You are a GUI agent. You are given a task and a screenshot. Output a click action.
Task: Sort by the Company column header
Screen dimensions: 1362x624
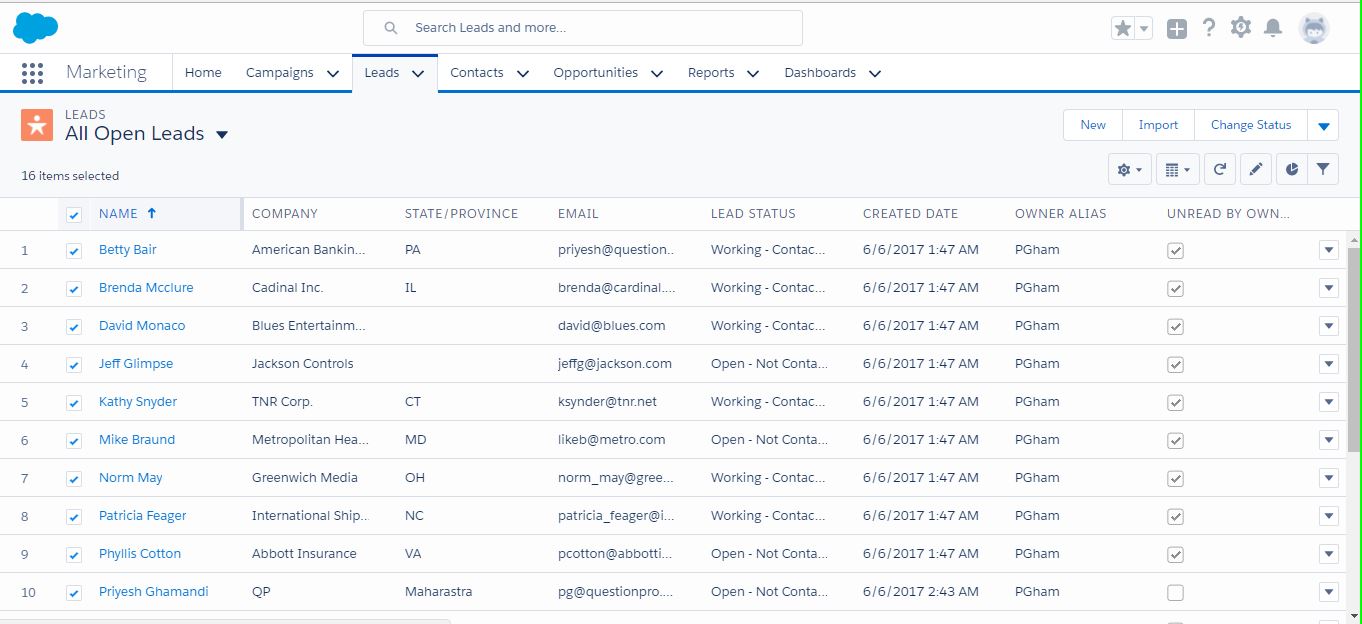click(x=285, y=214)
